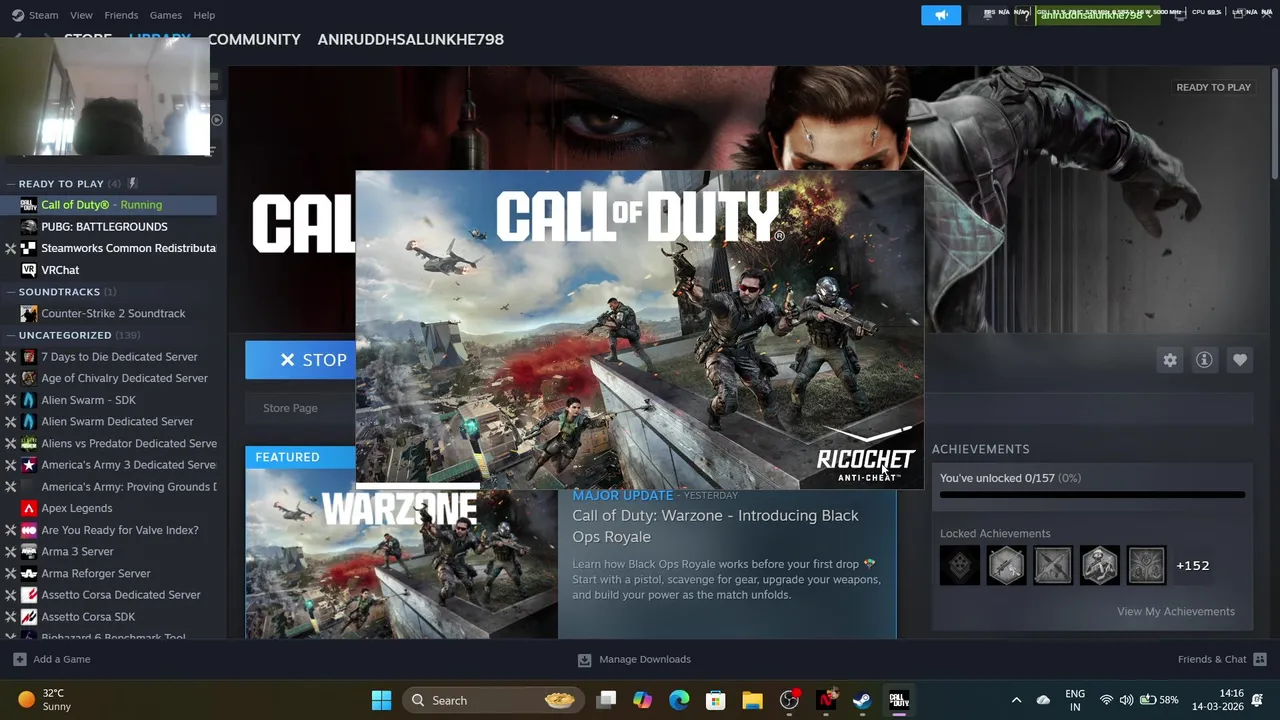Click the Aliens vs Predator server icon
The width and height of the screenshot is (1280, 720).
click(x=29, y=443)
